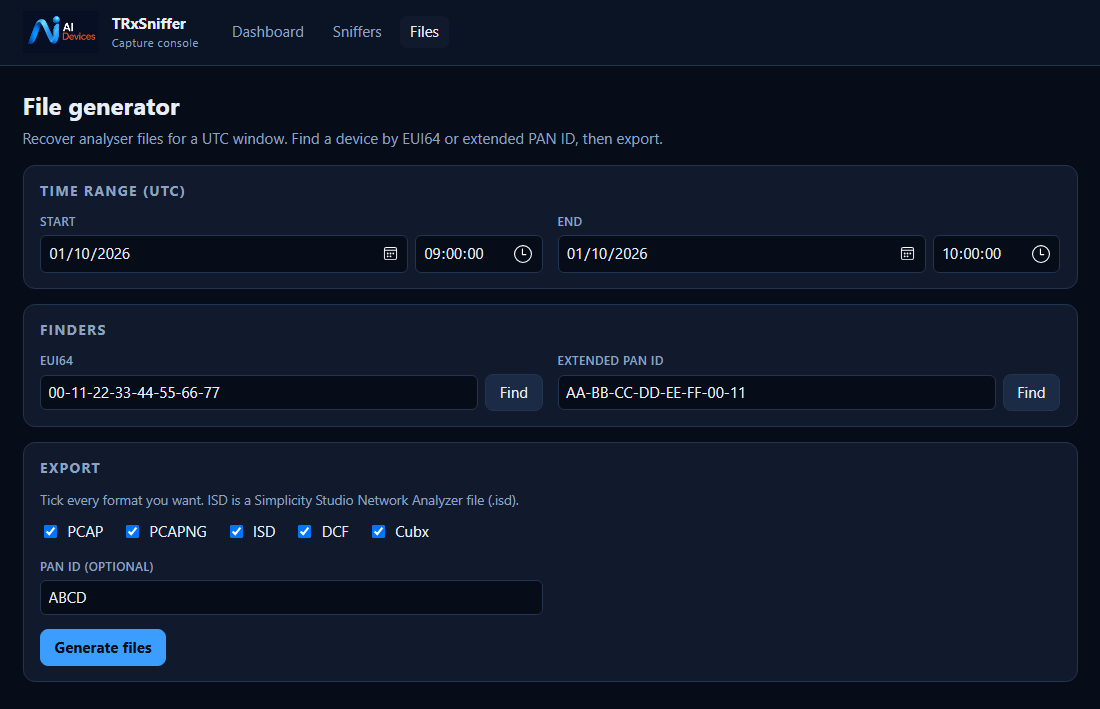Toggle the ISD format checkbox
The height and width of the screenshot is (709, 1100).
click(x=236, y=532)
